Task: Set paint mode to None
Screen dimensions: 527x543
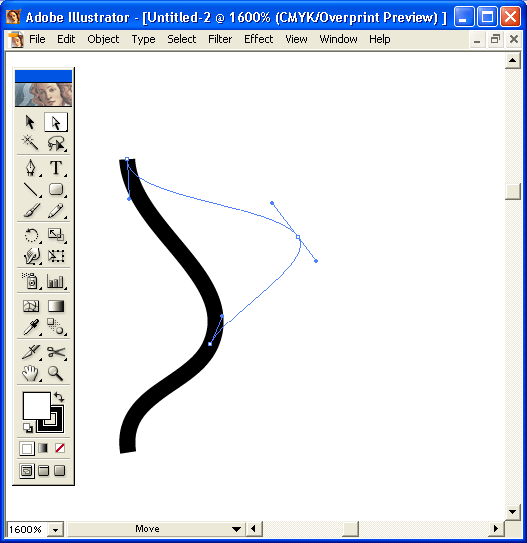Action: pos(60,448)
